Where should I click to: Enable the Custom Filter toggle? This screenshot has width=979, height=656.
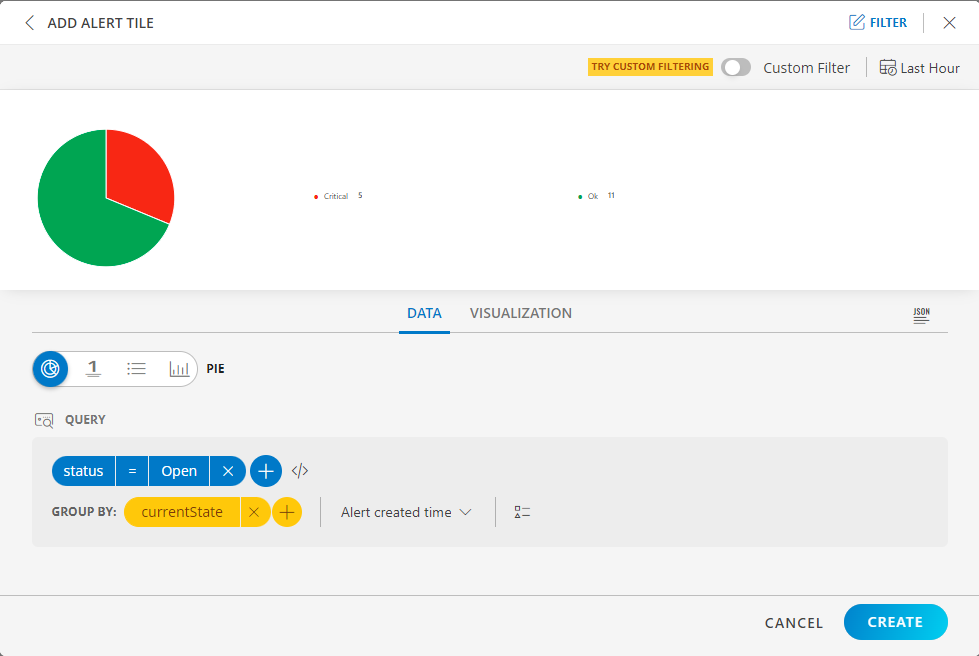pyautogui.click(x=736, y=67)
